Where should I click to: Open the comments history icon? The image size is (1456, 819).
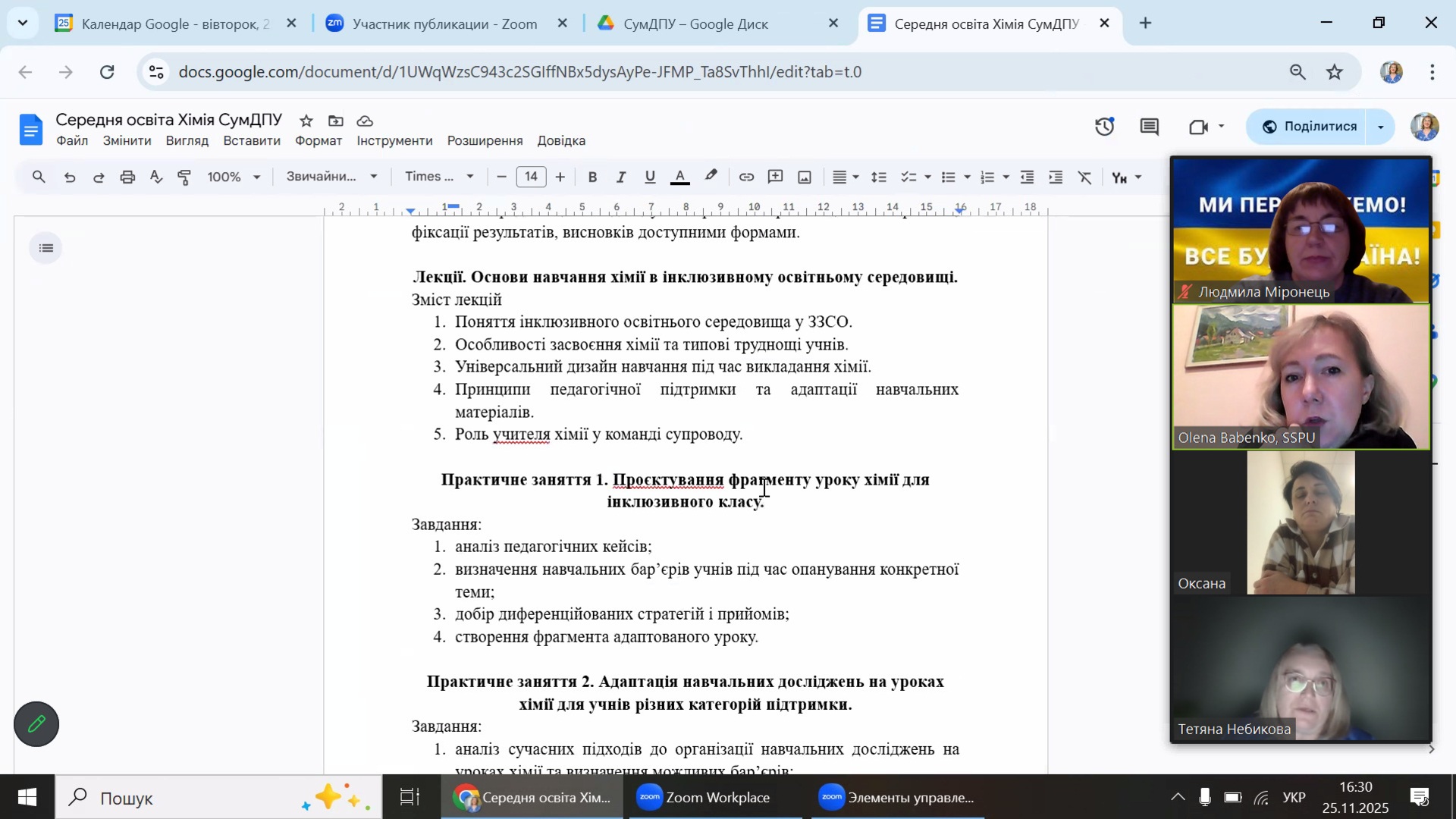pos(1149,127)
